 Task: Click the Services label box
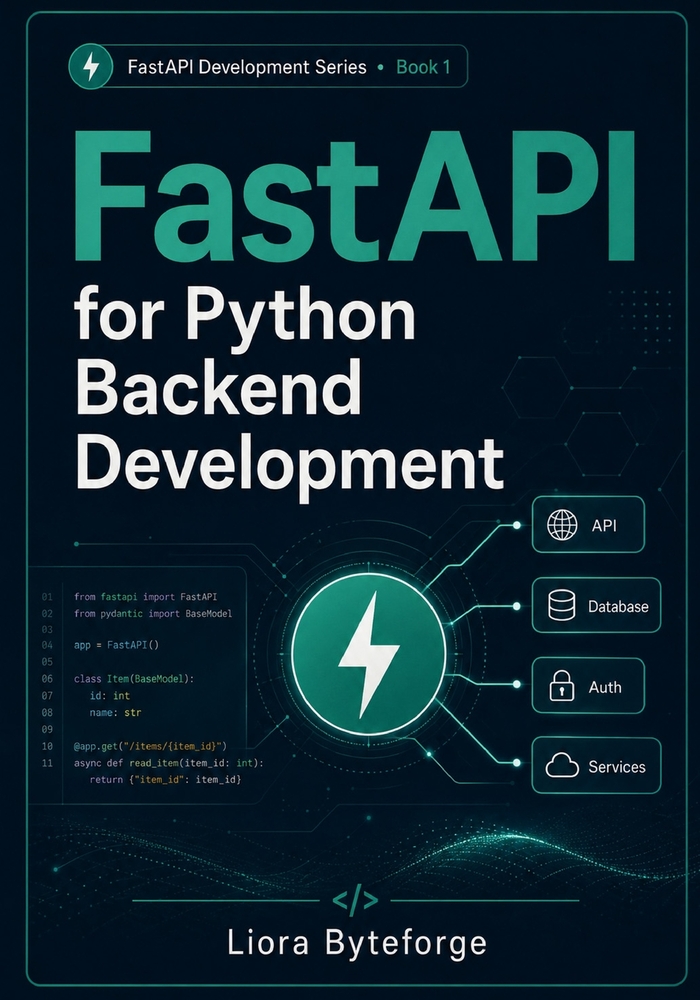pos(596,765)
